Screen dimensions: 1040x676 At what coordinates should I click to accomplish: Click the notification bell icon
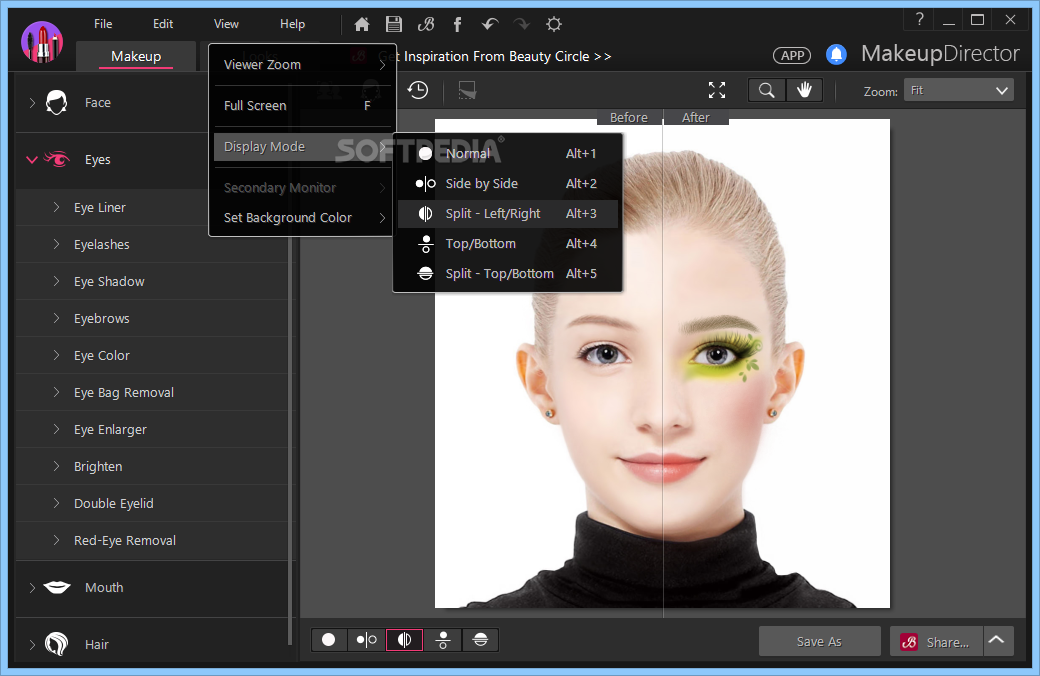836,54
